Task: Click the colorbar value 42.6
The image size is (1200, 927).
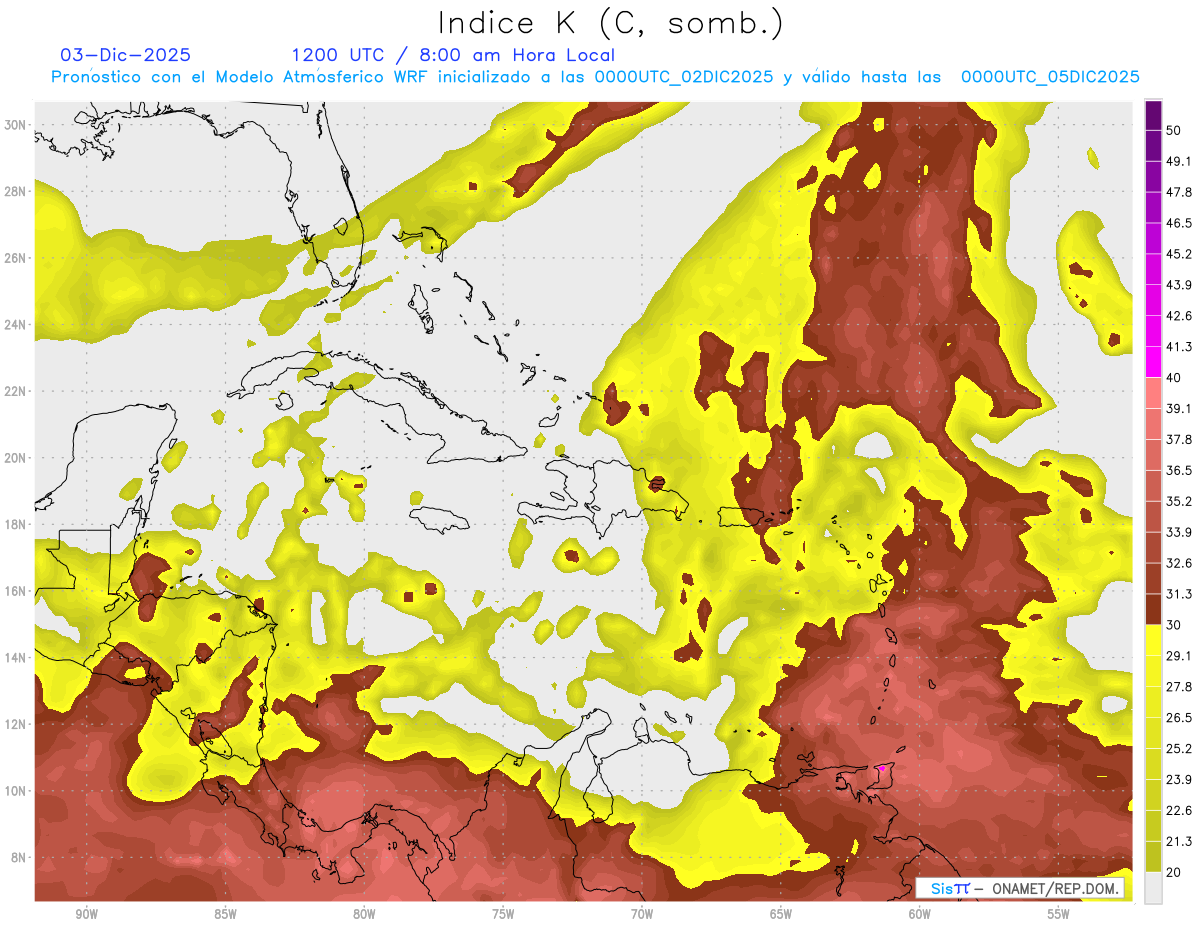Action: (x=1179, y=316)
